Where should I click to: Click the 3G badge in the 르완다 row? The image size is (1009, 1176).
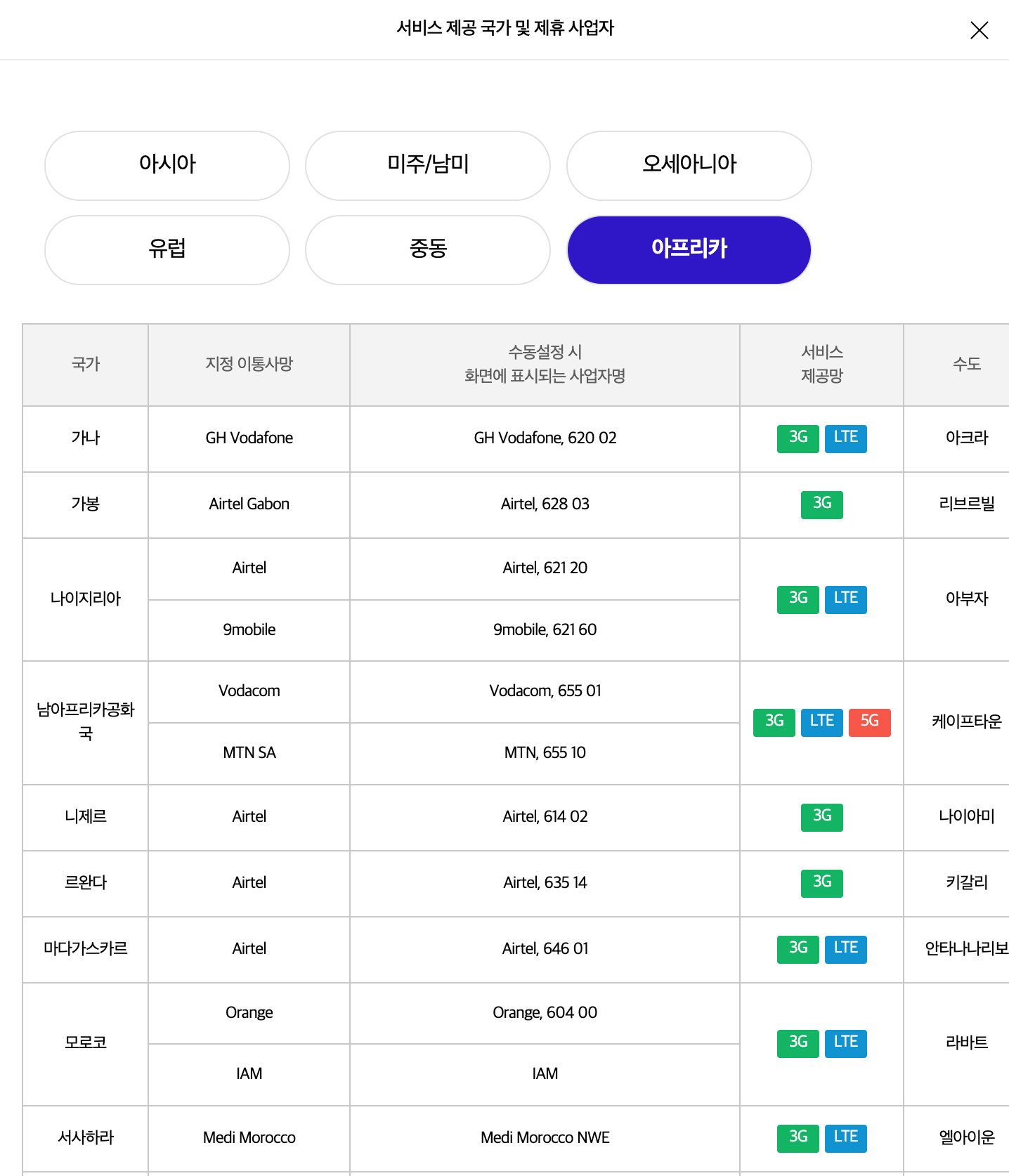(822, 883)
